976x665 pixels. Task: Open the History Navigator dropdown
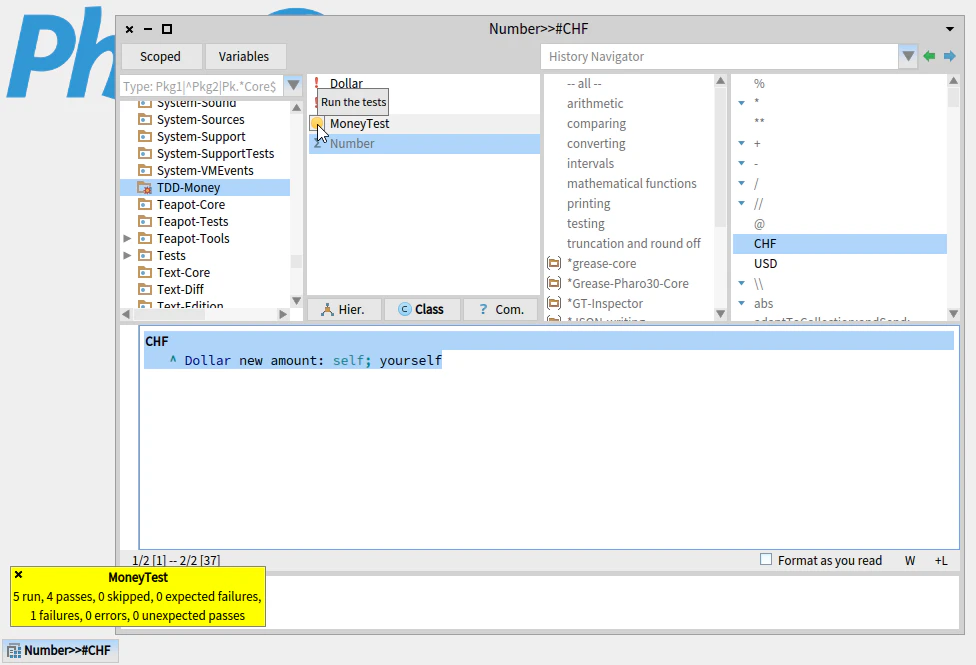click(x=908, y=56)
